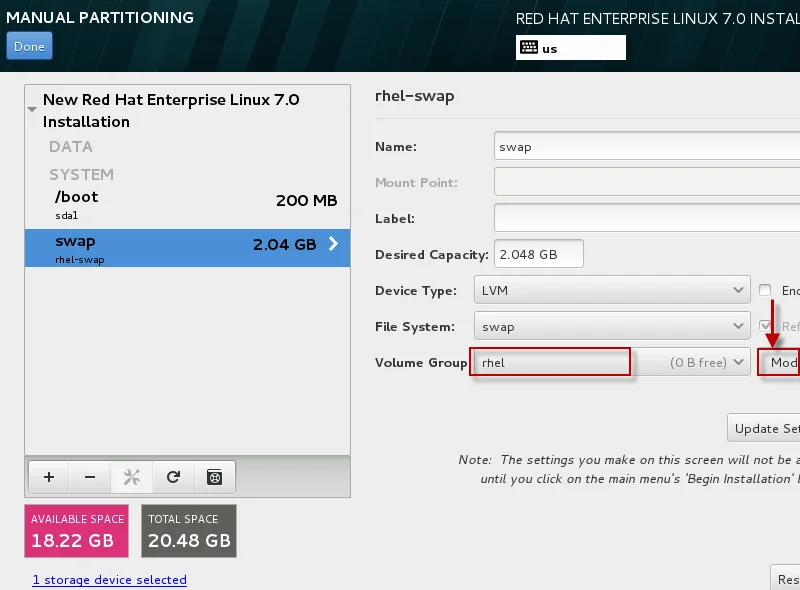Open the configure mount point tools icon
This screenshot has width=800, height=590.
pyautogui.click(x=131, y=478)
